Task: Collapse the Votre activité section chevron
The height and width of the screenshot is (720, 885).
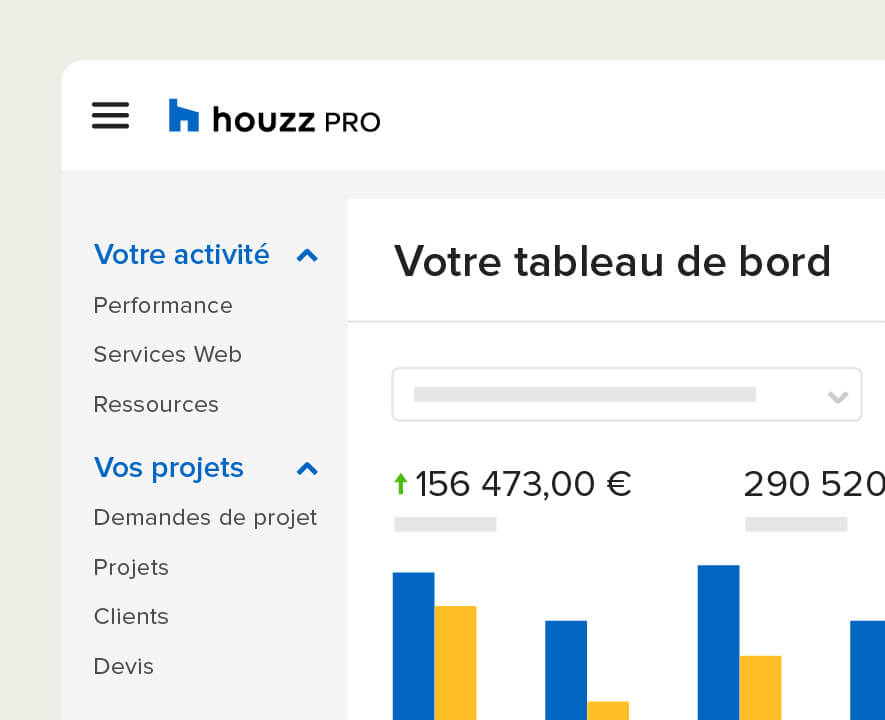Action: click(x=307, y=256)
